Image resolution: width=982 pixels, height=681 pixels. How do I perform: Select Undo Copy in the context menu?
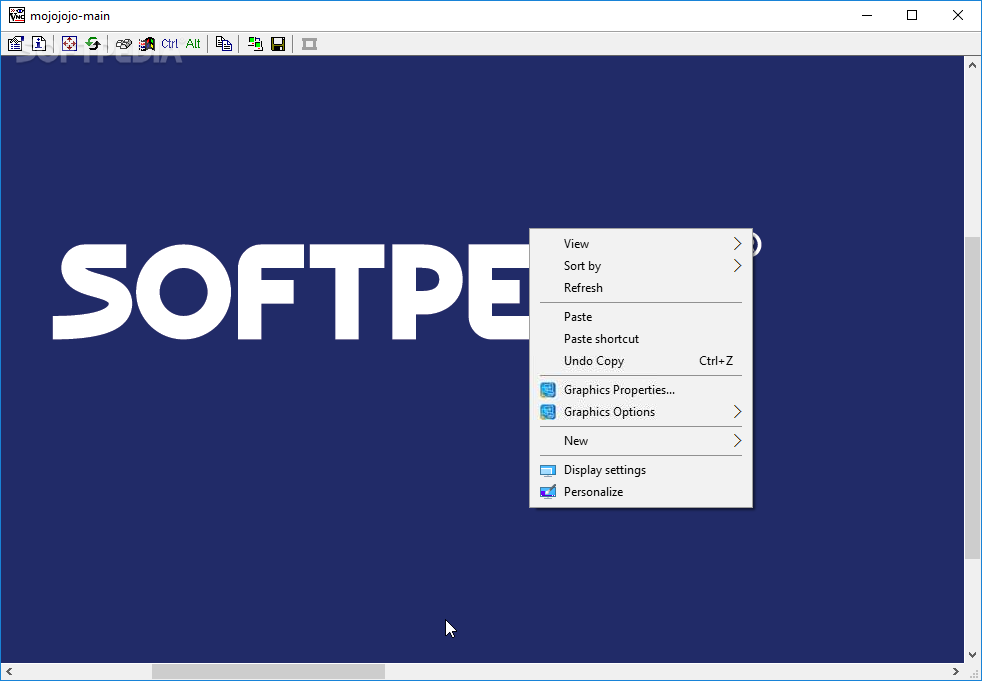tap(641, 361)
